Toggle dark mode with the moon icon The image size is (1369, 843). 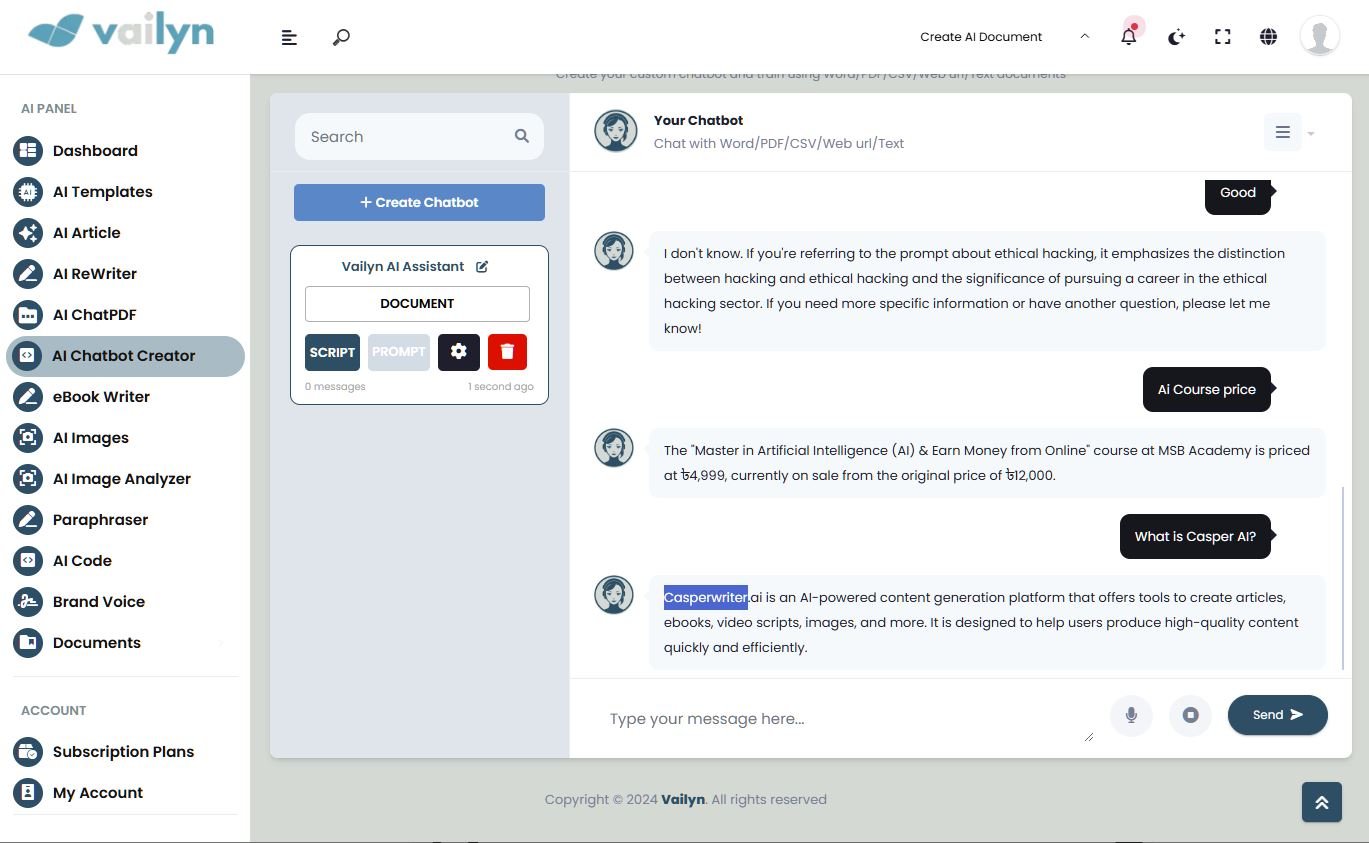1176,37
